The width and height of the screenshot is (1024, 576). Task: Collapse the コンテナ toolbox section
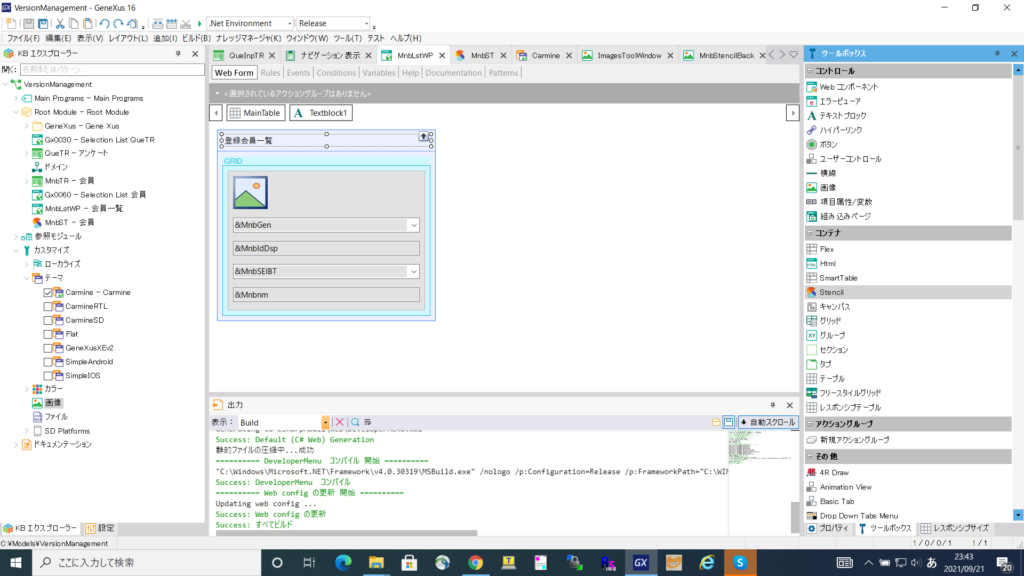810,232
